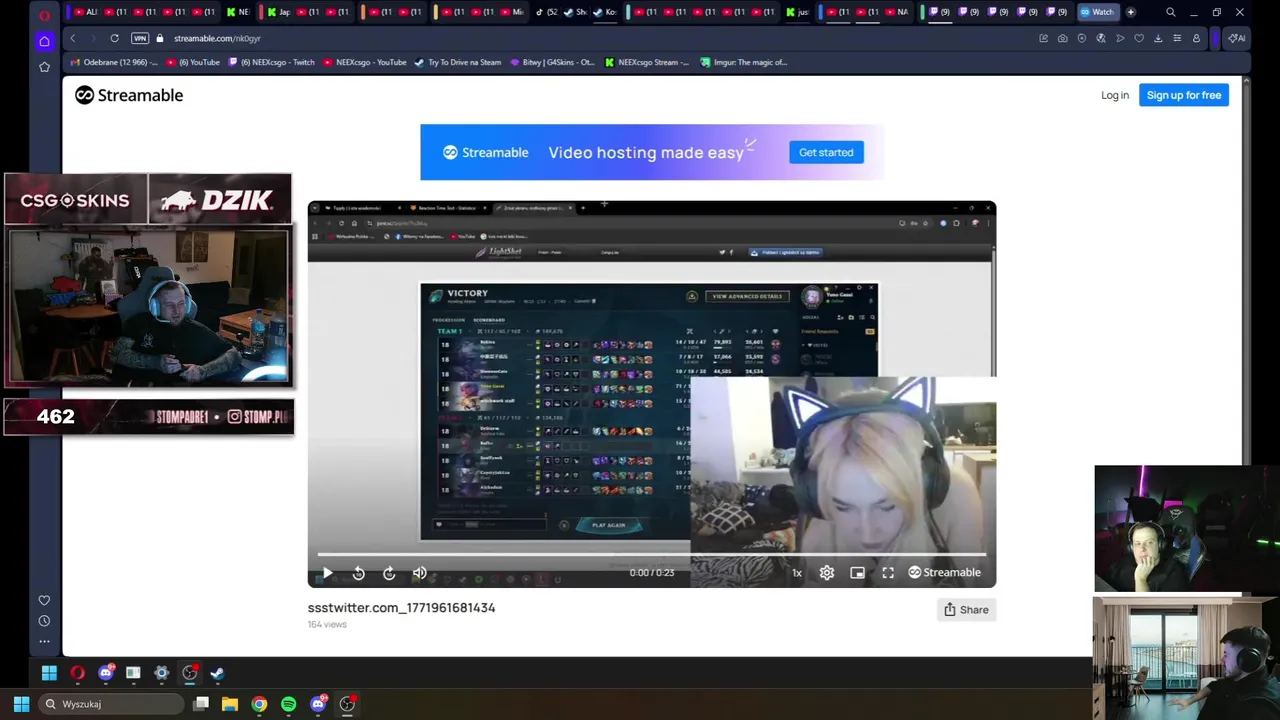
Task: Open Easy Setup sliders icon
Action: (1177, 38)
